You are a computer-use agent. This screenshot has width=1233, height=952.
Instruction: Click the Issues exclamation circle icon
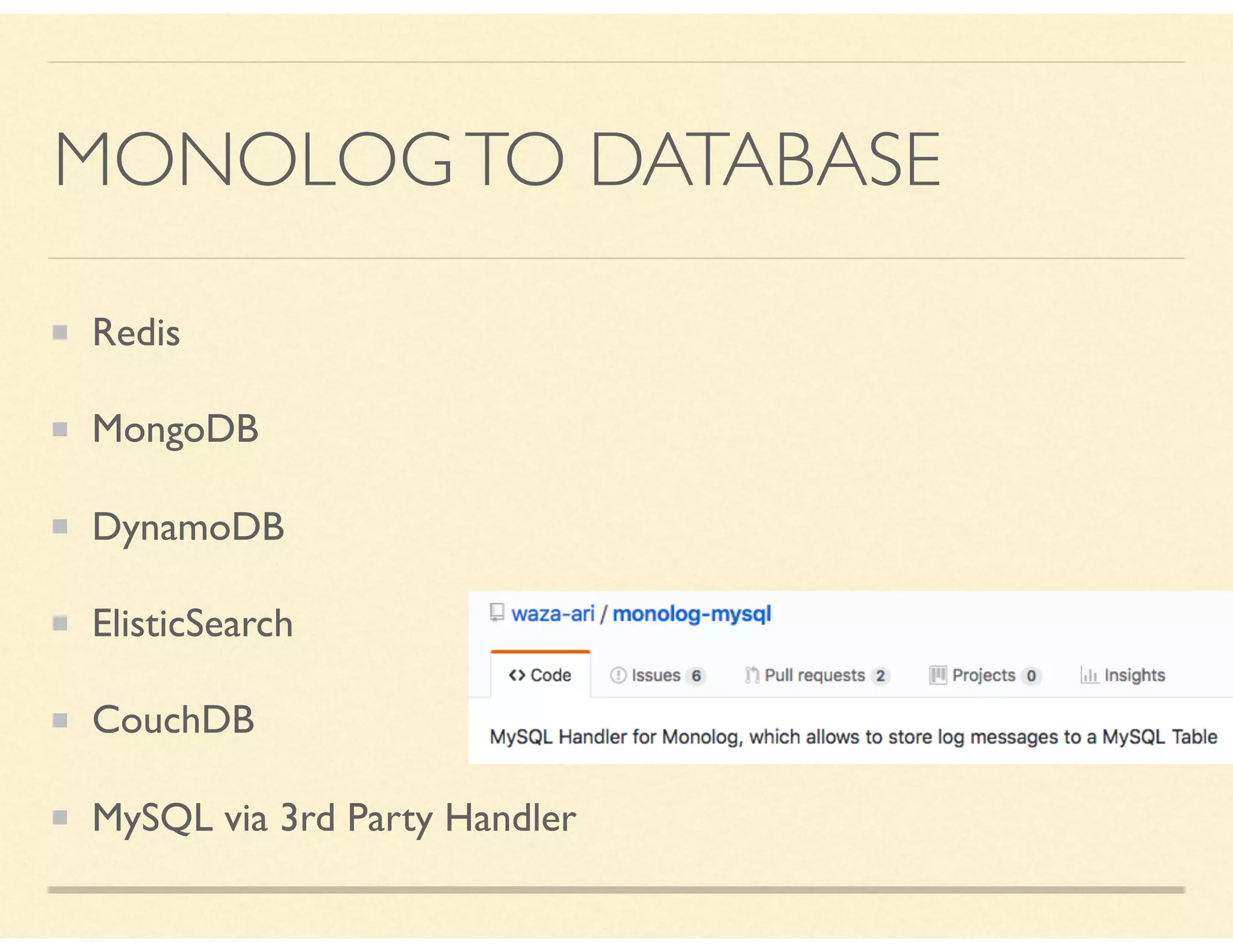pyautogui.click(x=618, y=675)
